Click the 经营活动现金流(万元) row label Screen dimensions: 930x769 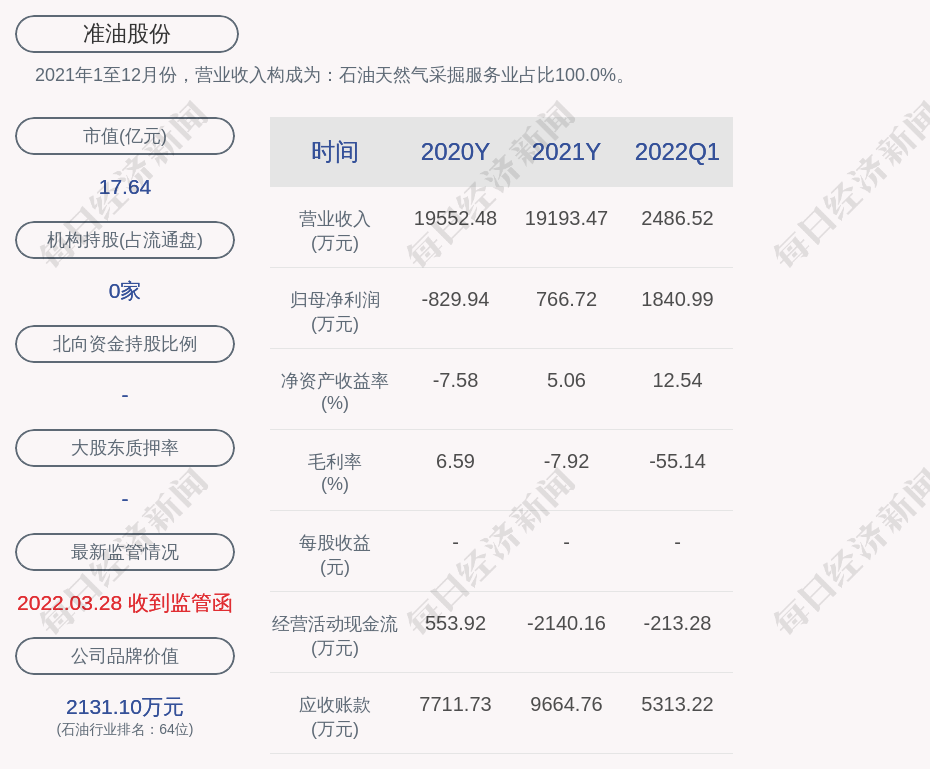pos(335,636)
